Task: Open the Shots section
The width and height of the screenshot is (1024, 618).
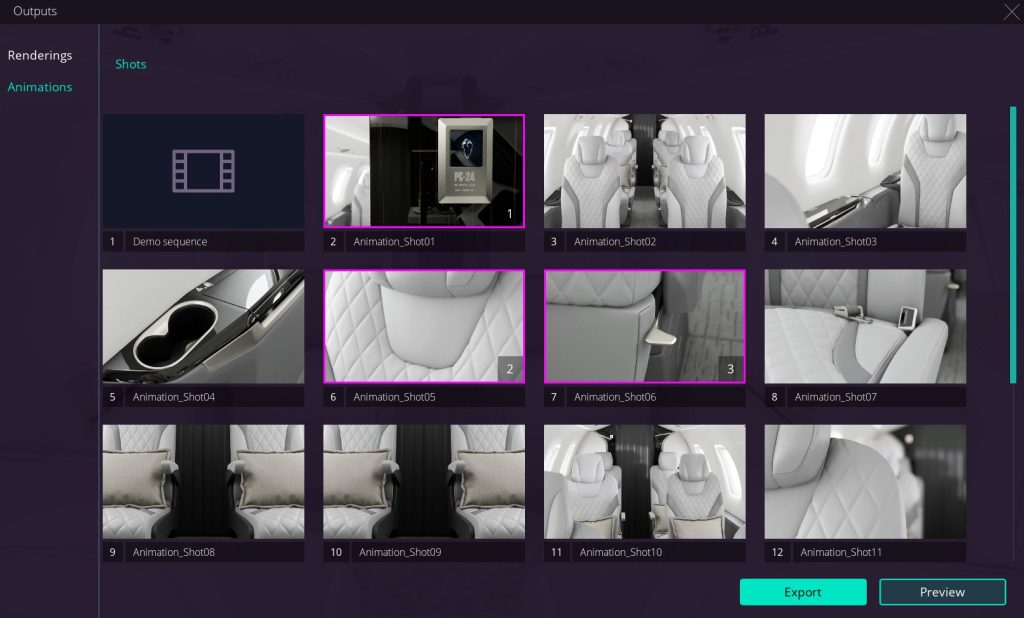Action: coord(131,64)
